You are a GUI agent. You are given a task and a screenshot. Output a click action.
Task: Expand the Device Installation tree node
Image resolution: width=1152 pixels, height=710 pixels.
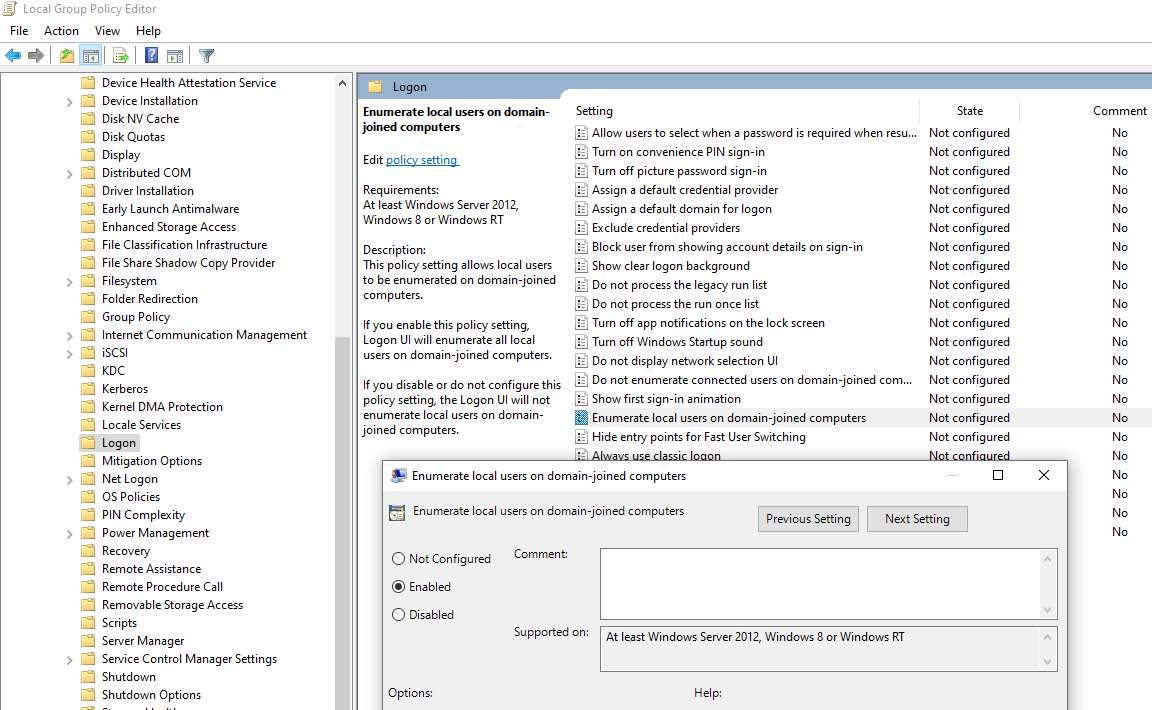point(69,101)
